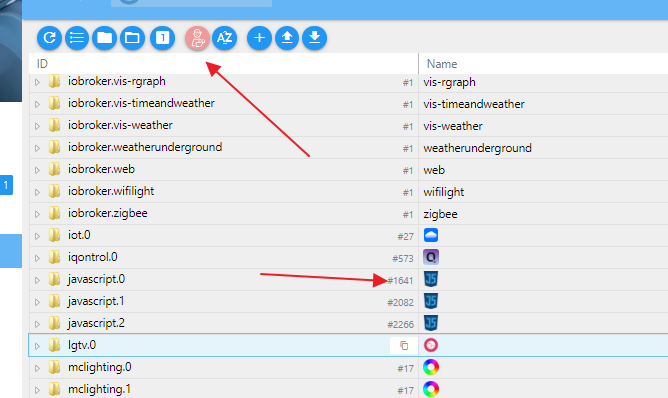Image resolution: width=668 pixels, height=398 pixels.
Task: Collapse all folders with filled folder icon
Action: tap(104, 38)
